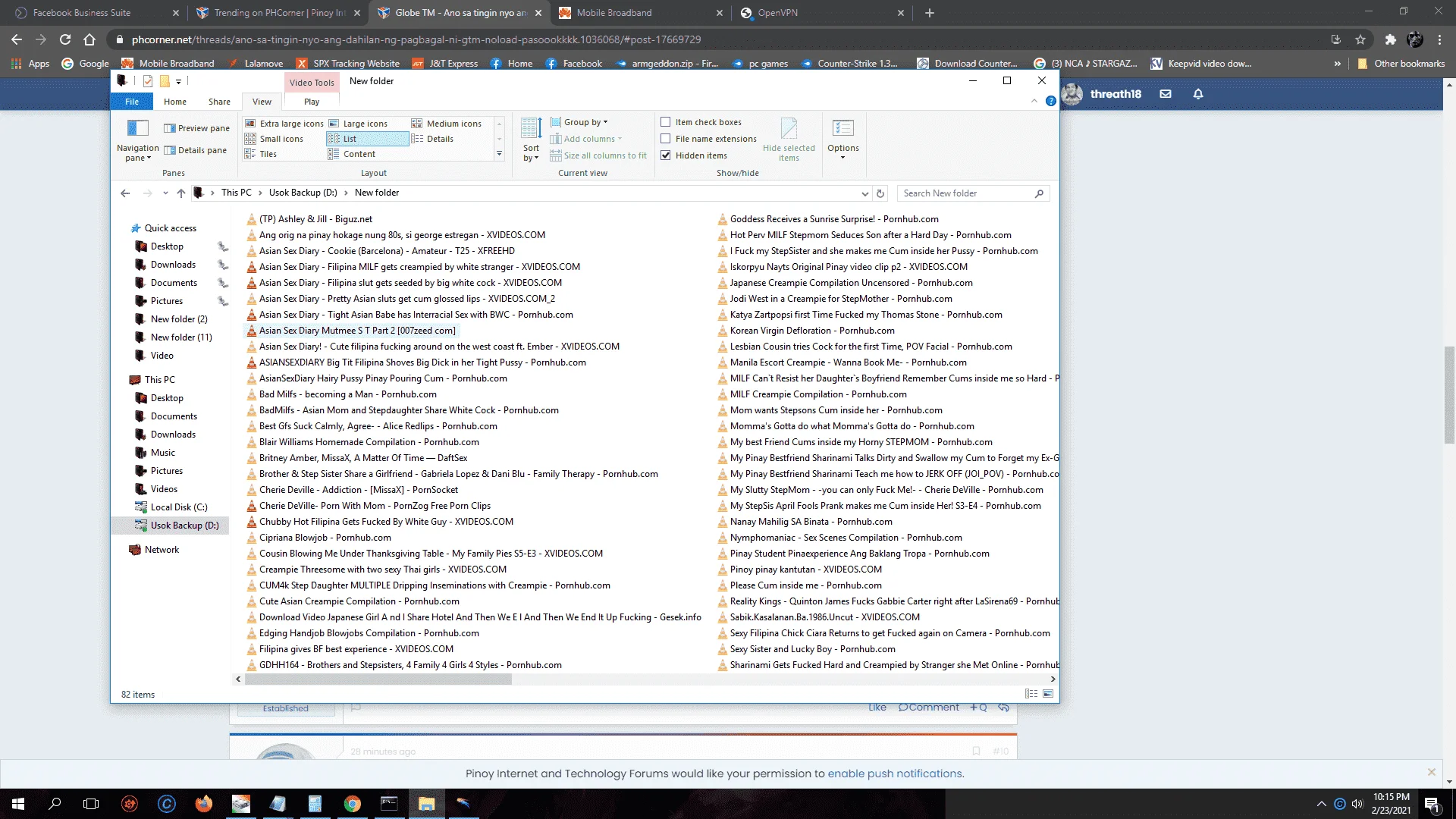Open Windows Start menu

coord(18,804)
